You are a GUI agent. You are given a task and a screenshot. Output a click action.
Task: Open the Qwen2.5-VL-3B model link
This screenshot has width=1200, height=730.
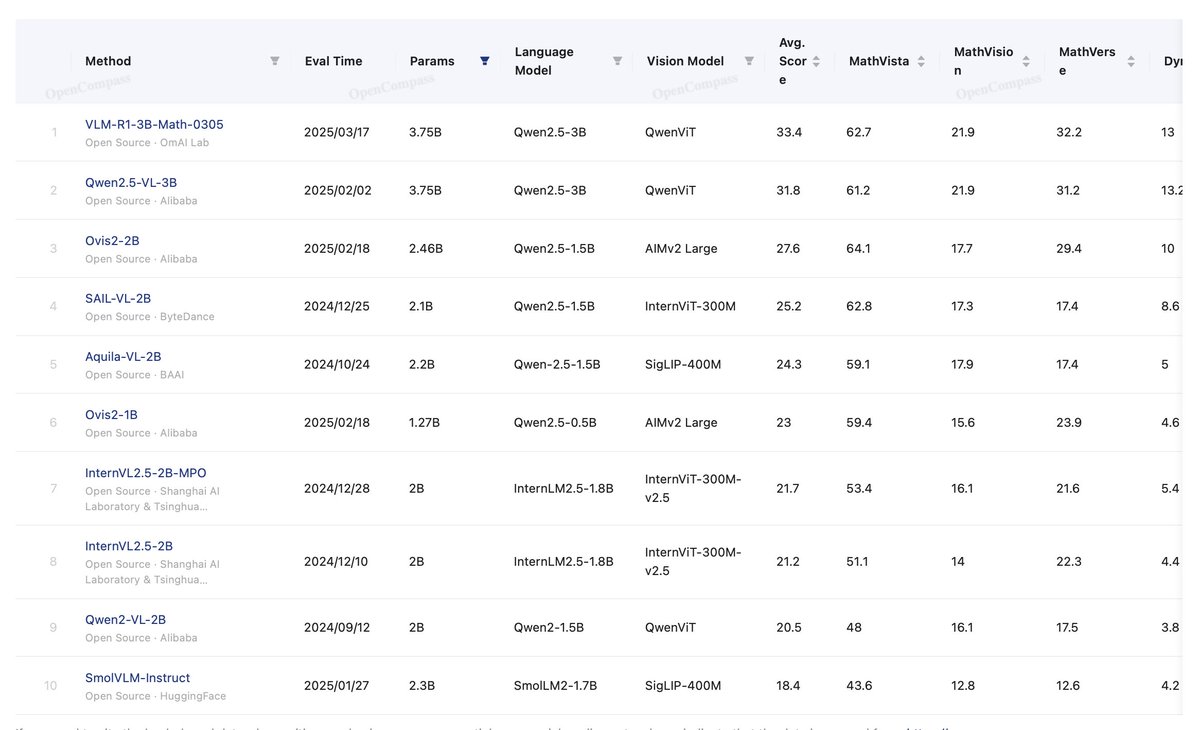131,183
